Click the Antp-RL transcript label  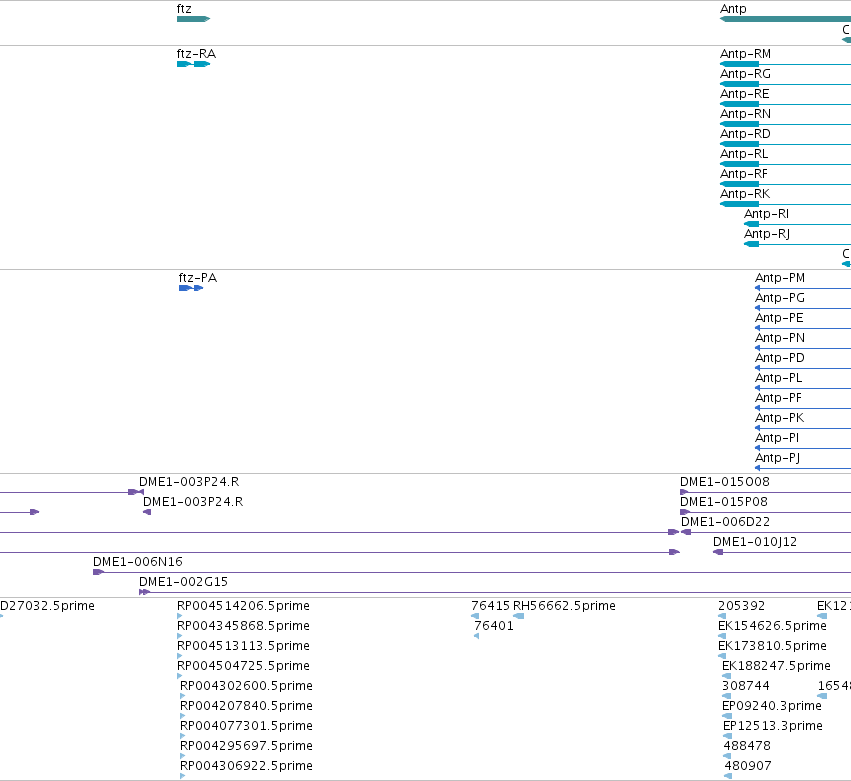tap(744, 154)
